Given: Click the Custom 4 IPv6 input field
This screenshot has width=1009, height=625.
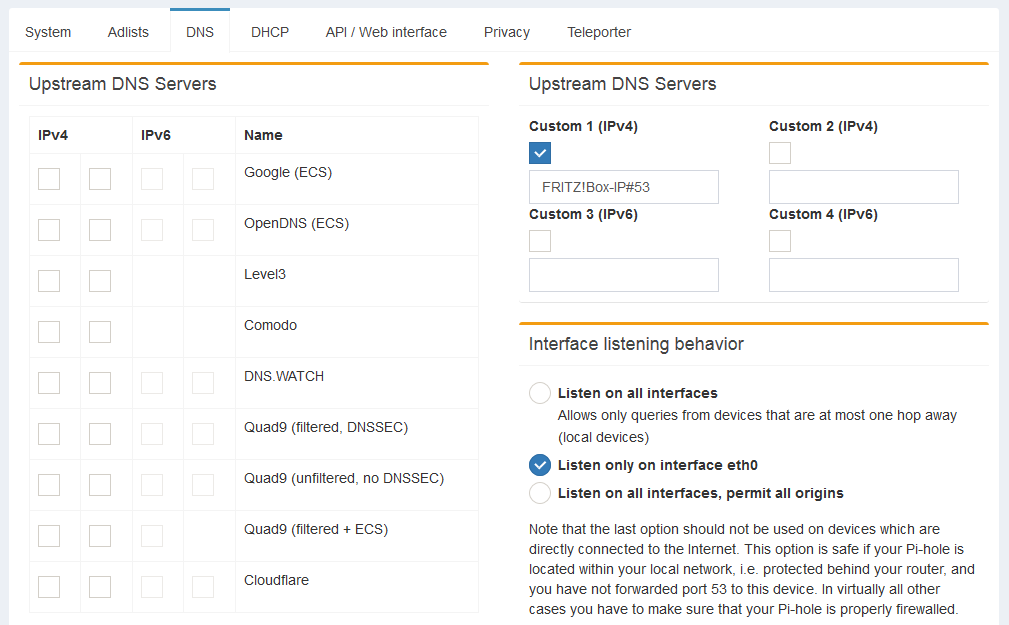Looking at the screenshot, I should click(863, 275).
